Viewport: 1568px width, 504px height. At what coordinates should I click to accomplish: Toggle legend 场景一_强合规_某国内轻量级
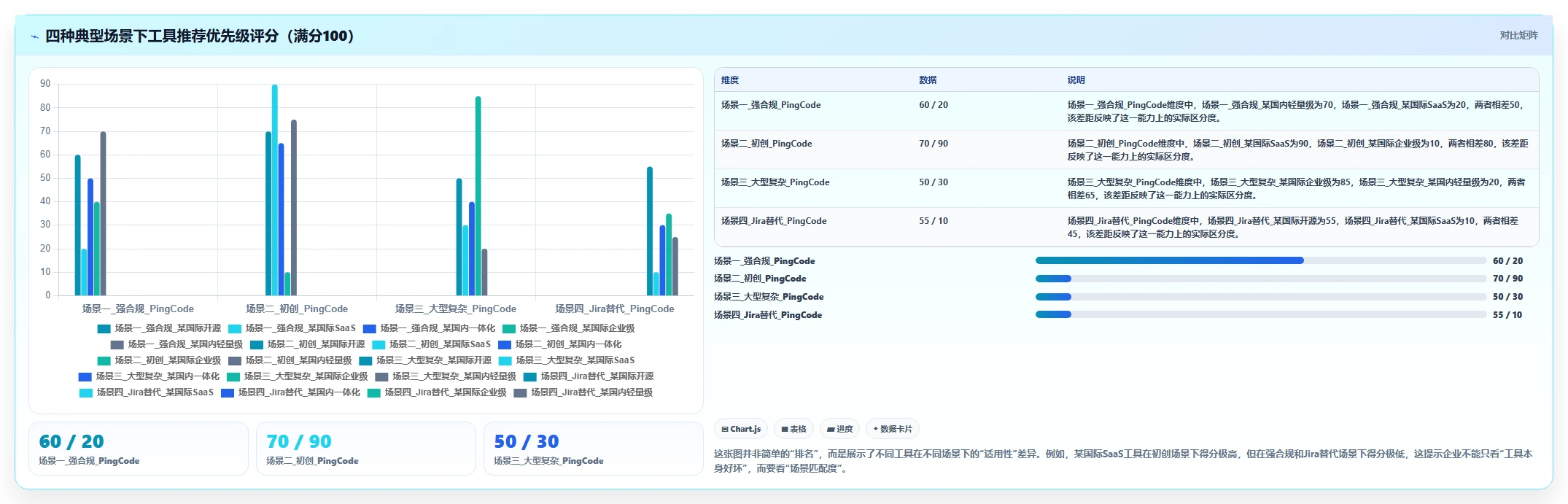click(176, 344)
